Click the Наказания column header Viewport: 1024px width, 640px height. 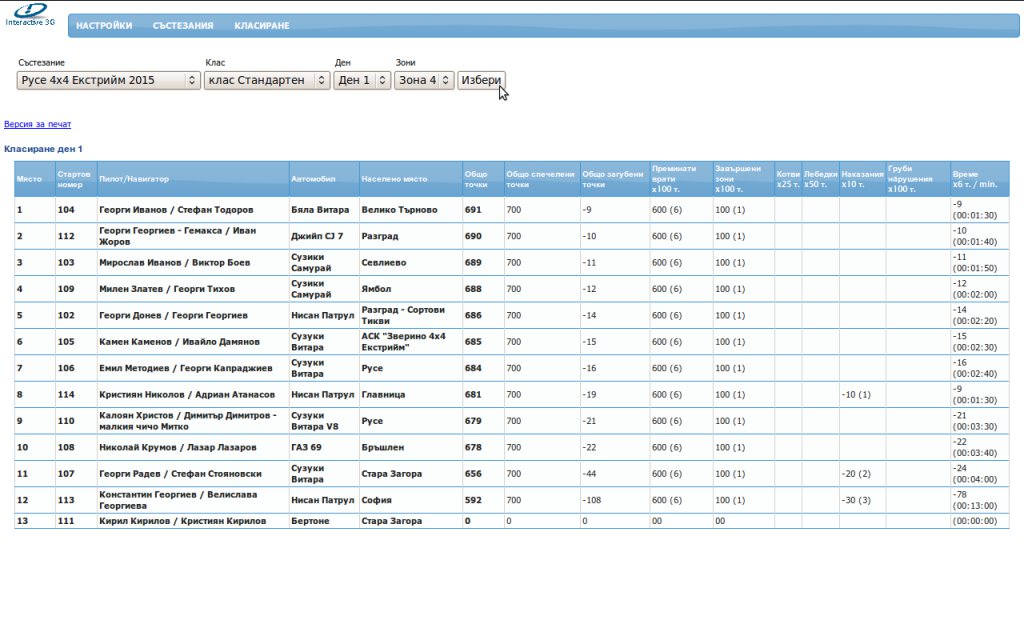[862, 179]
